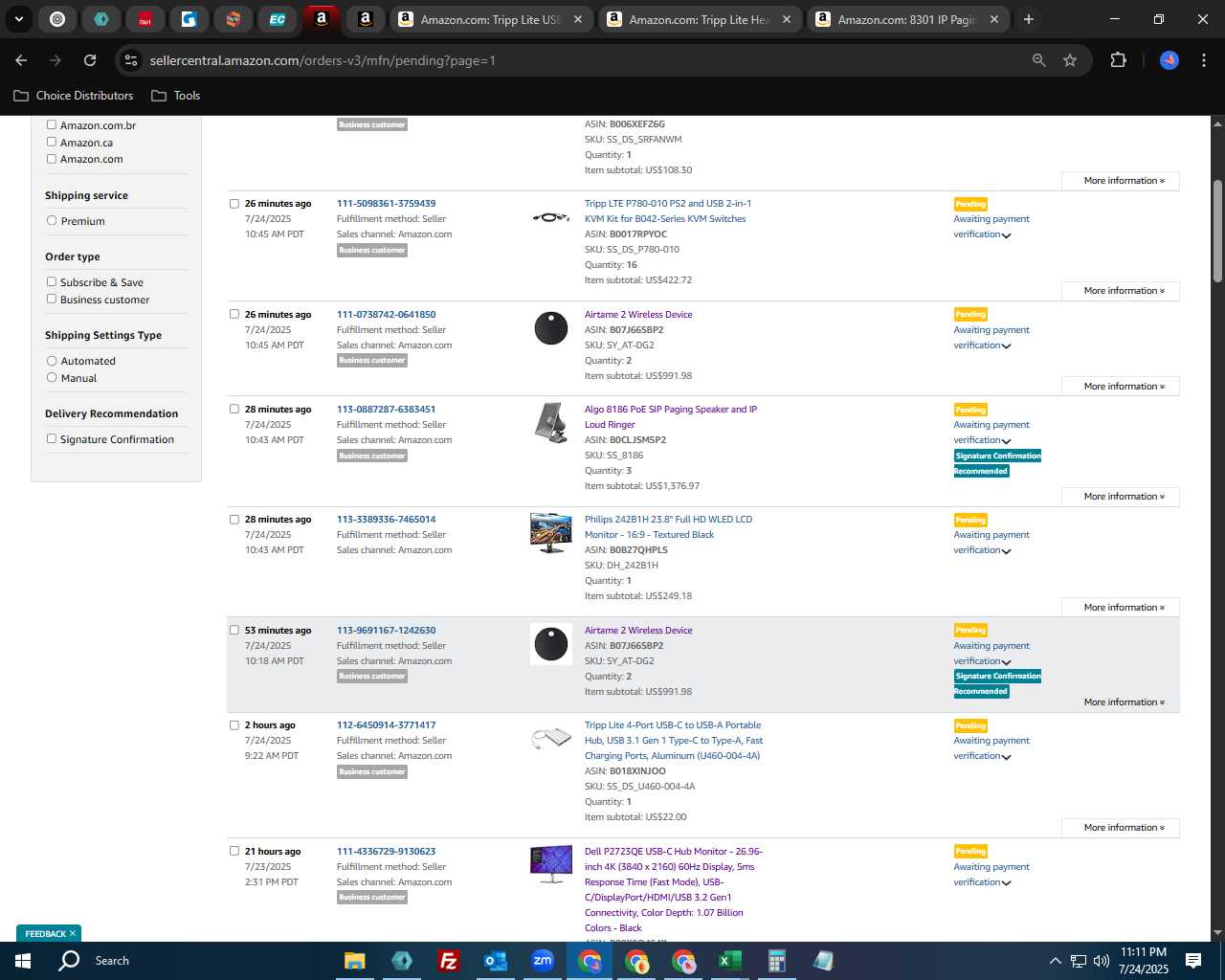Click the taskbar Search box

click(x=112, y=961)
